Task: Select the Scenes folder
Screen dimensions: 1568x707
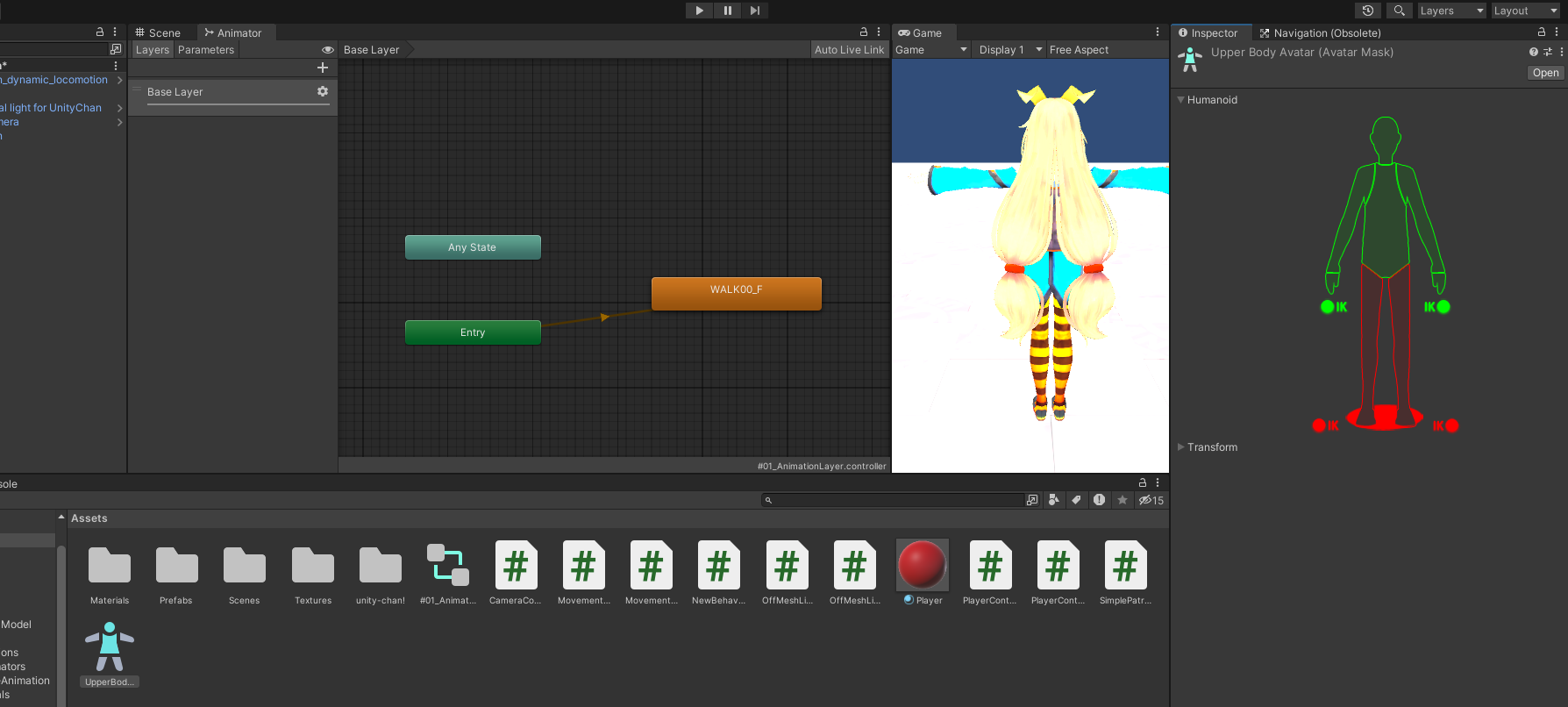Action: point(244,575)
